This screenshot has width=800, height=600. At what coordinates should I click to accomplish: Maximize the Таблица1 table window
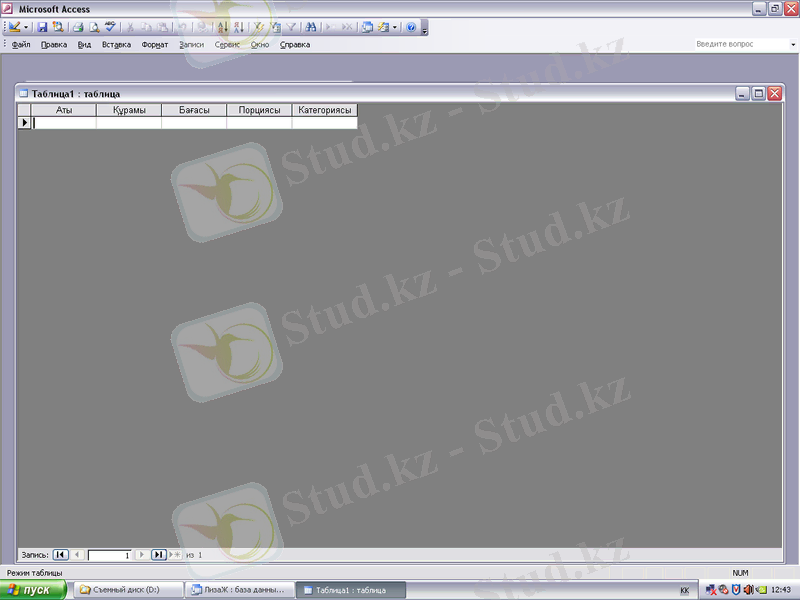click(x=759, y=93)
